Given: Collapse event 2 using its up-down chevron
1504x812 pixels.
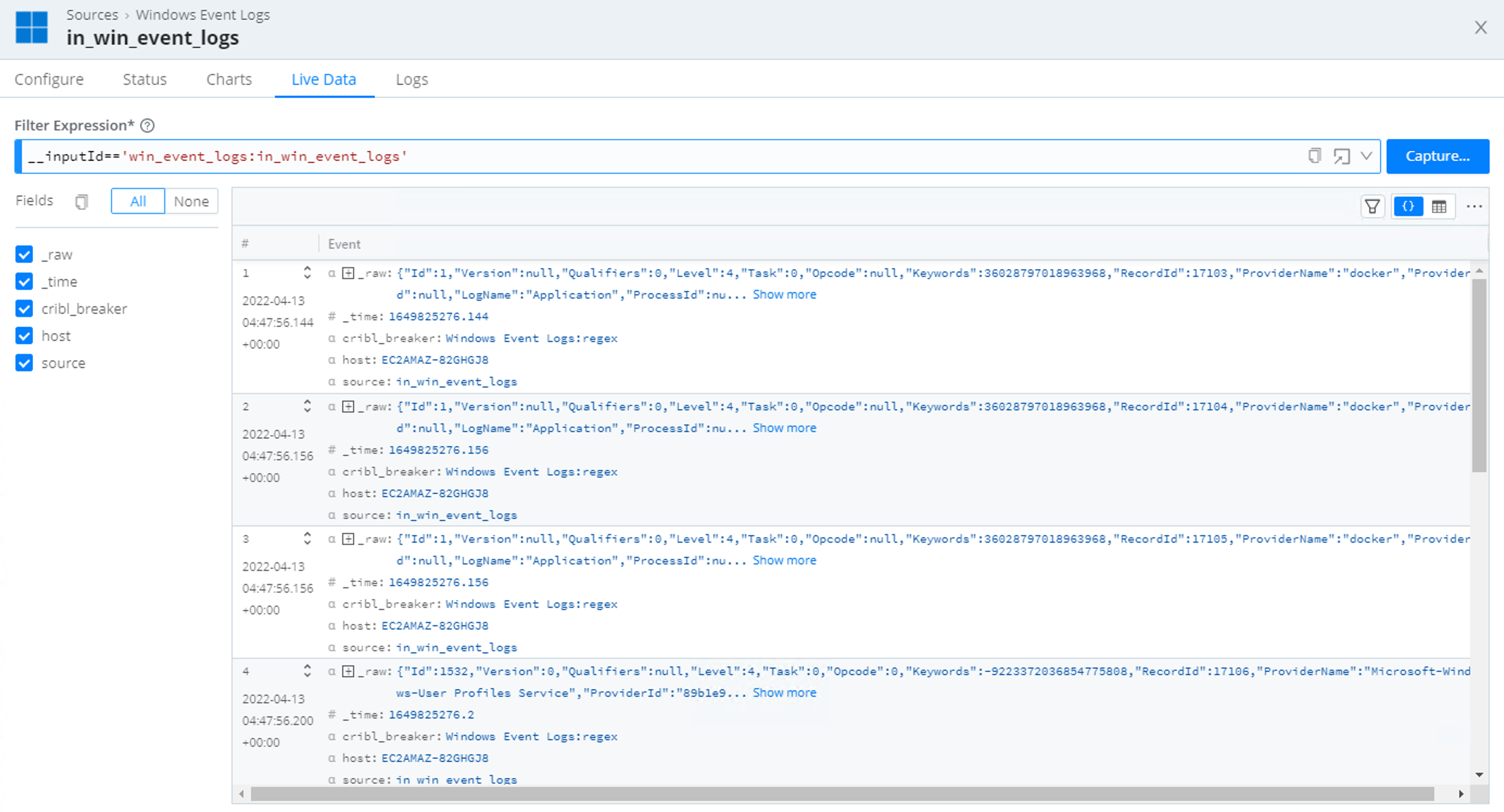Looking at the screenshot, I should 307,407.
